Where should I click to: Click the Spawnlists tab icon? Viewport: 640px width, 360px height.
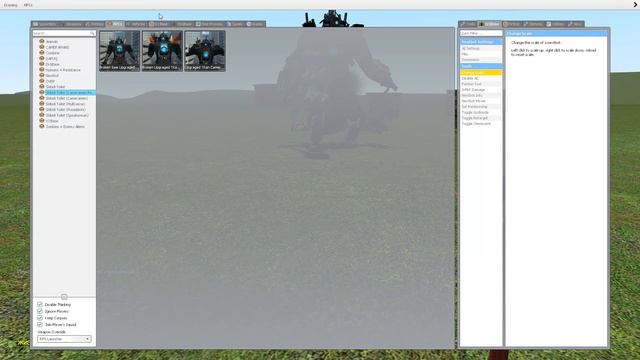[x=36, y=24]
